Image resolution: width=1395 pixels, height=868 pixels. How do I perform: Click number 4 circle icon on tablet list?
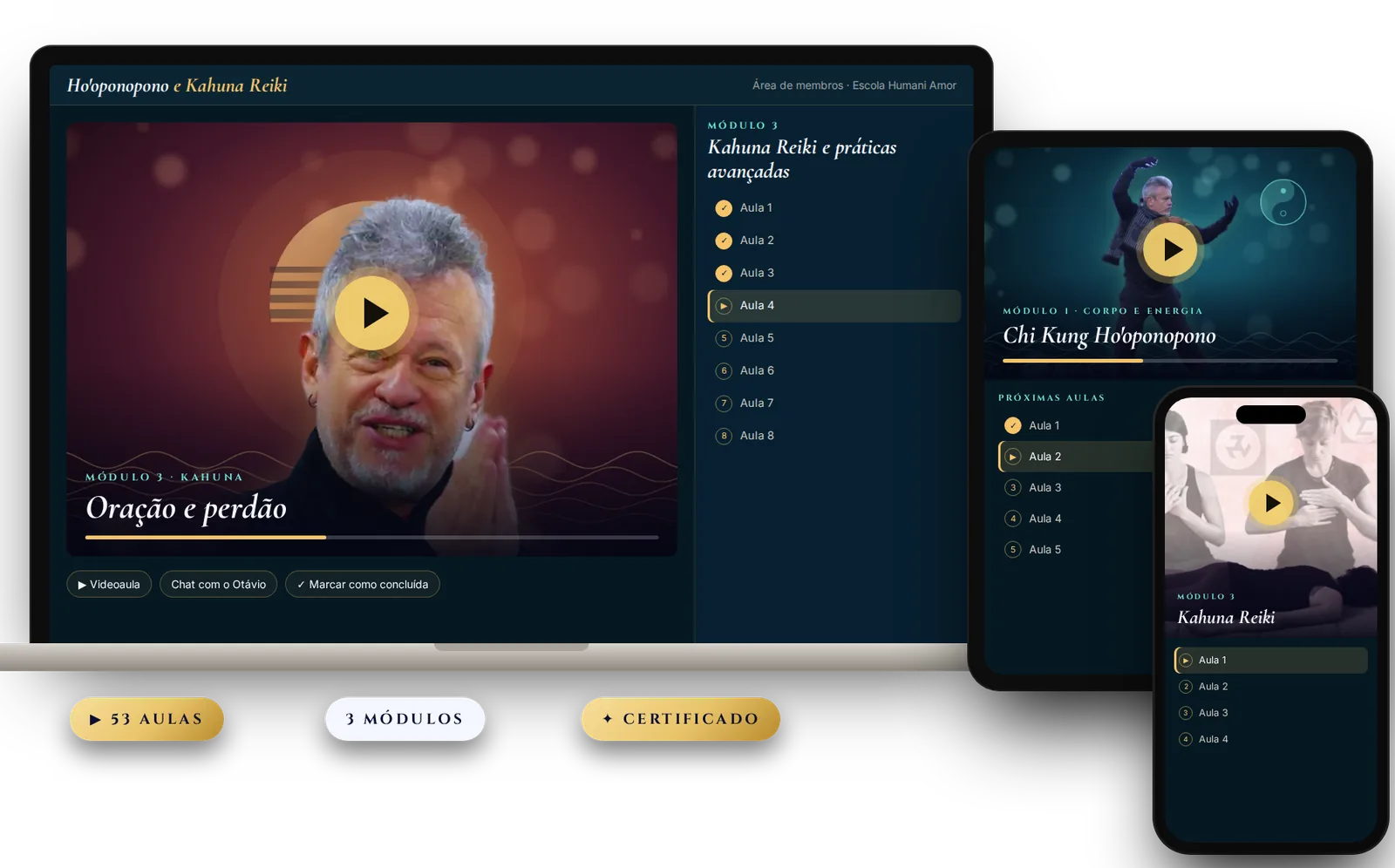pyautogui.click(x=1012, y=519)
